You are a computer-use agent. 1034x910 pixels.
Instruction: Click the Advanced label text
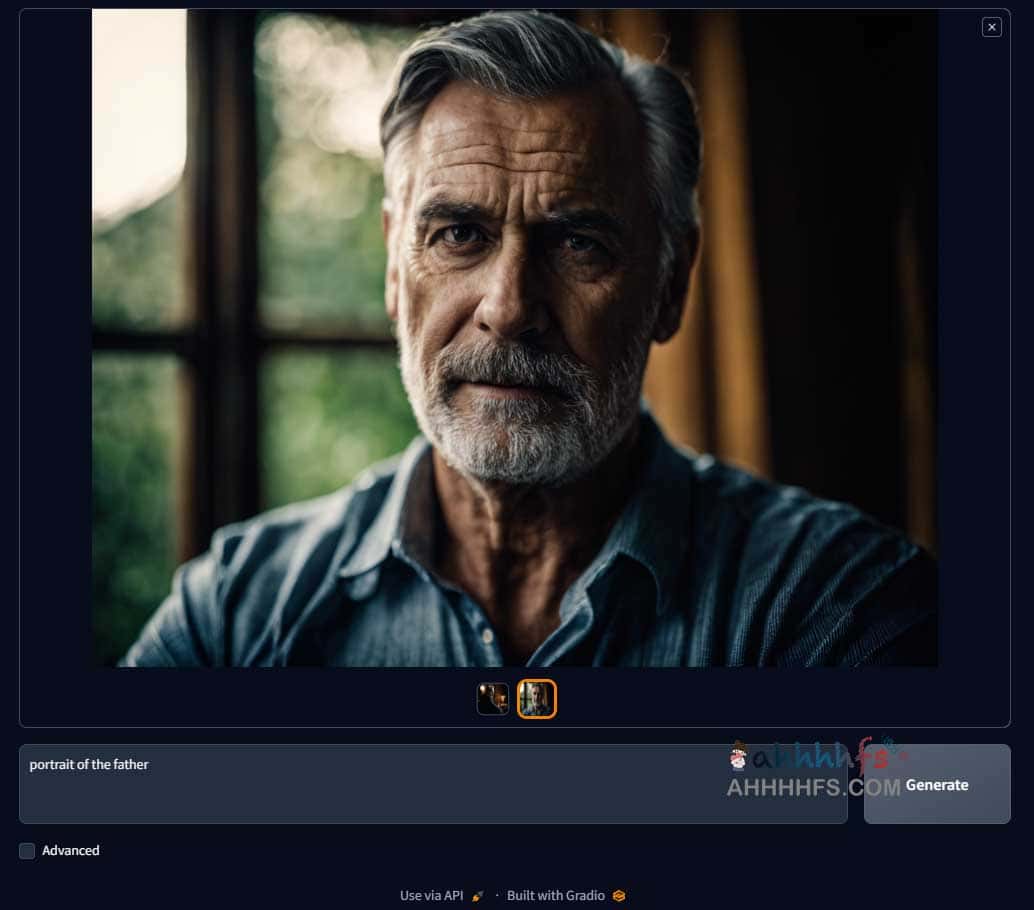(x=70, y=851)
